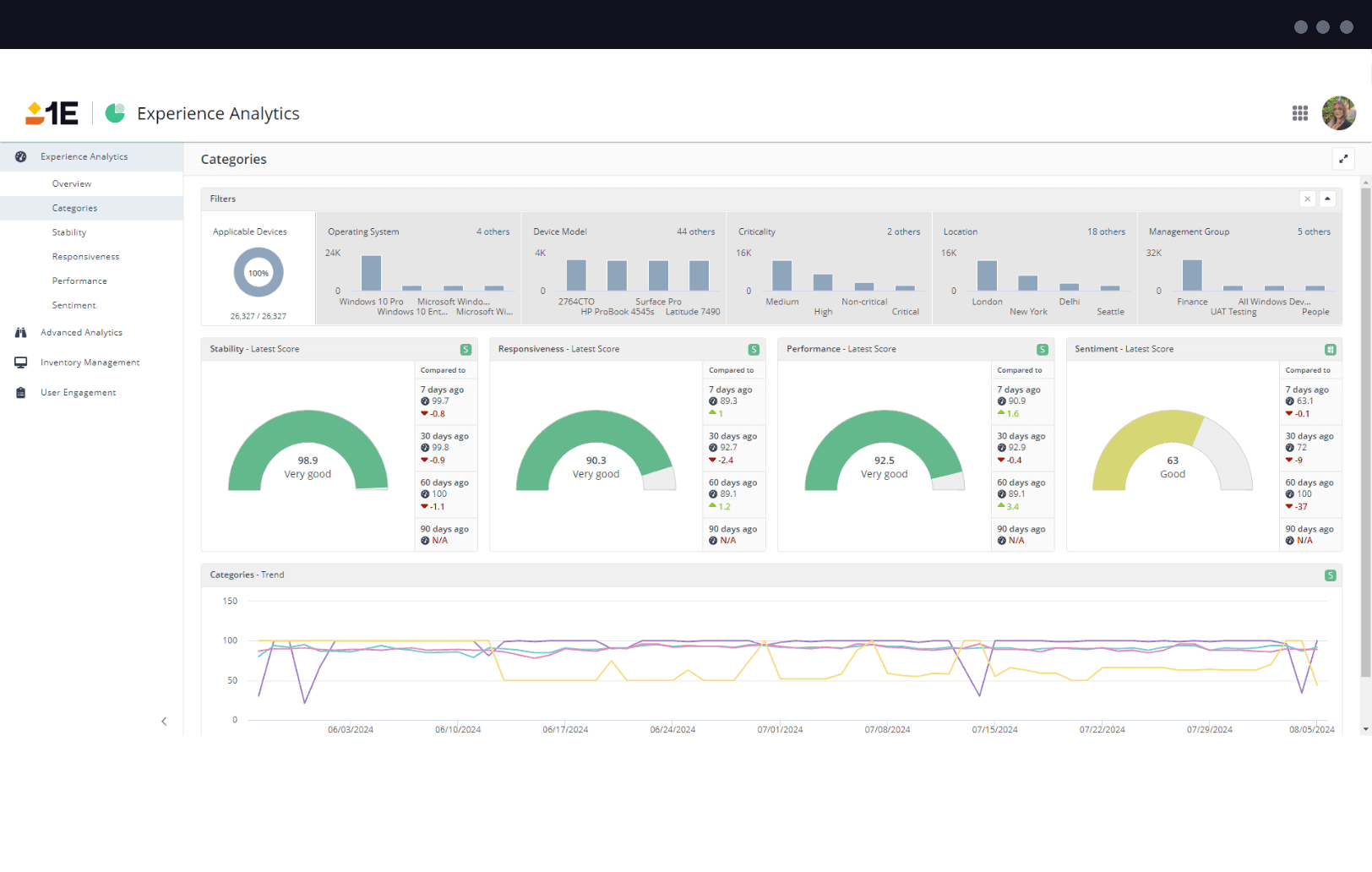Clear filters with the X button

pos(1308,199)
